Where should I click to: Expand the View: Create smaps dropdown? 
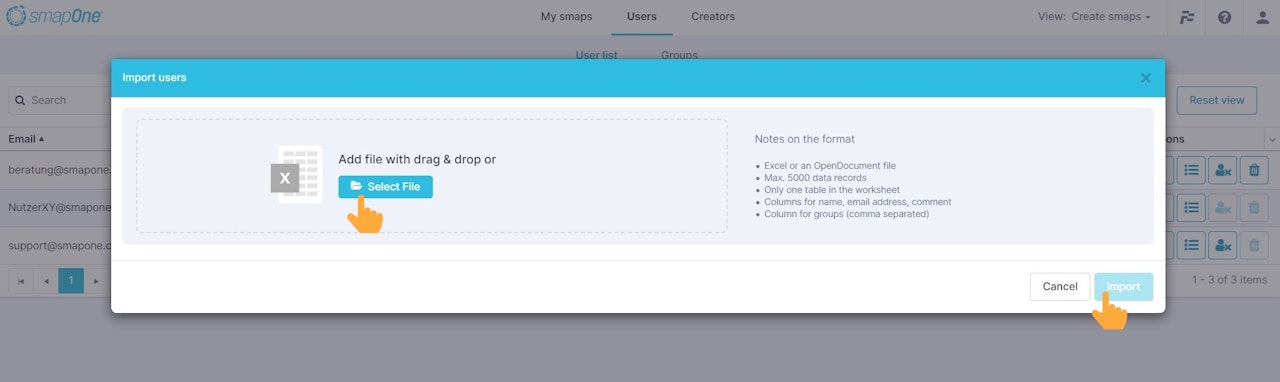(1108, 17)
